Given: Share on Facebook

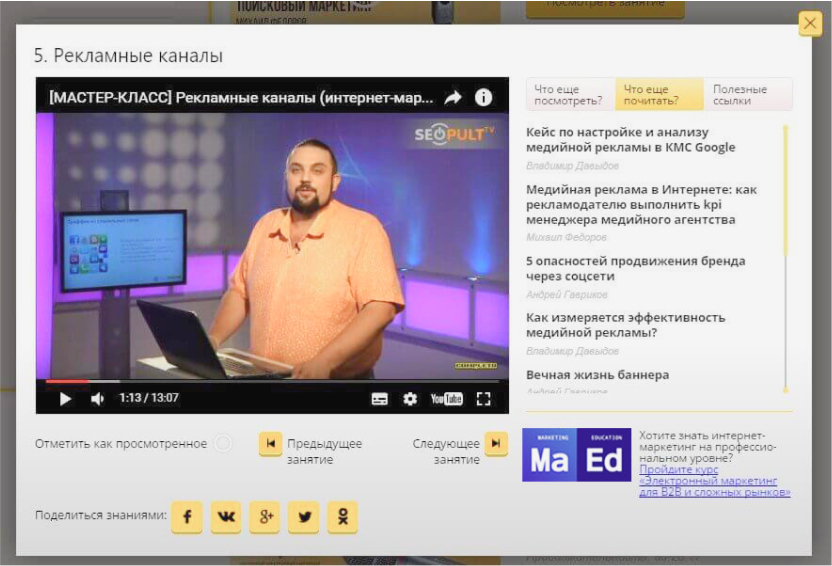Looking at the screenshot, I should [x=187, y=517].
